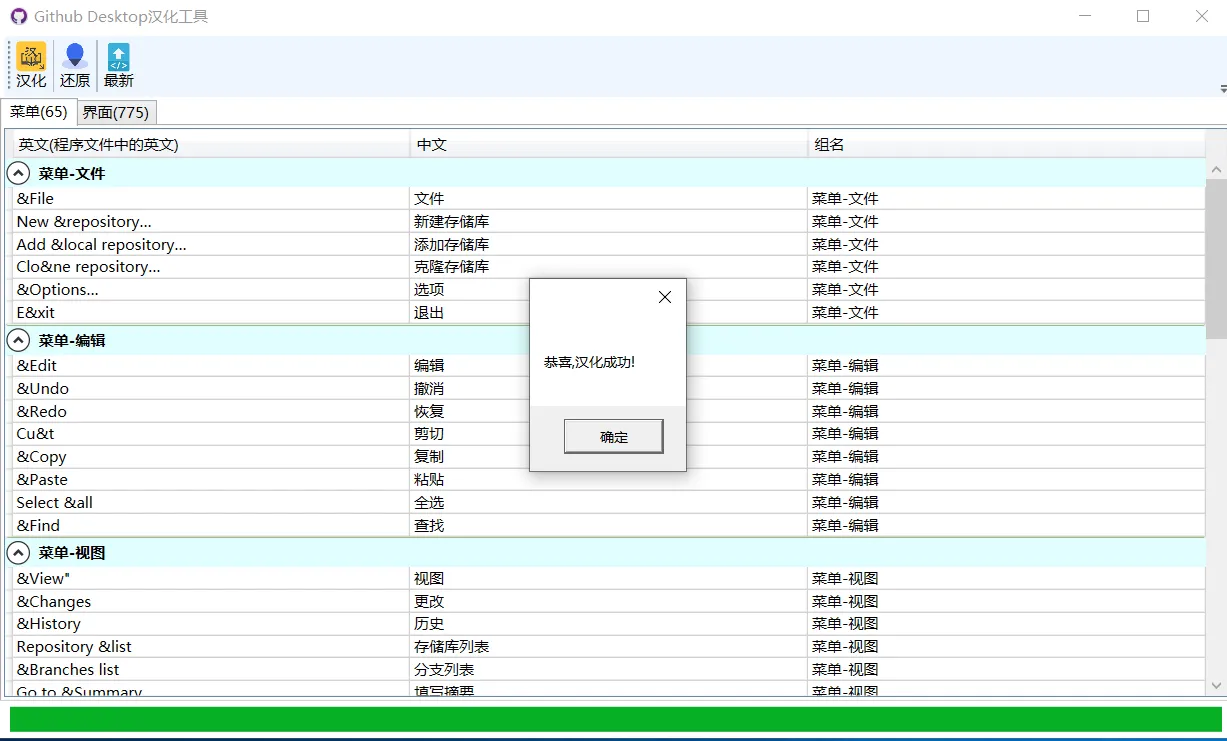Sort by 英文(程序文件中的英文) column header

click(x=211, y=145)
